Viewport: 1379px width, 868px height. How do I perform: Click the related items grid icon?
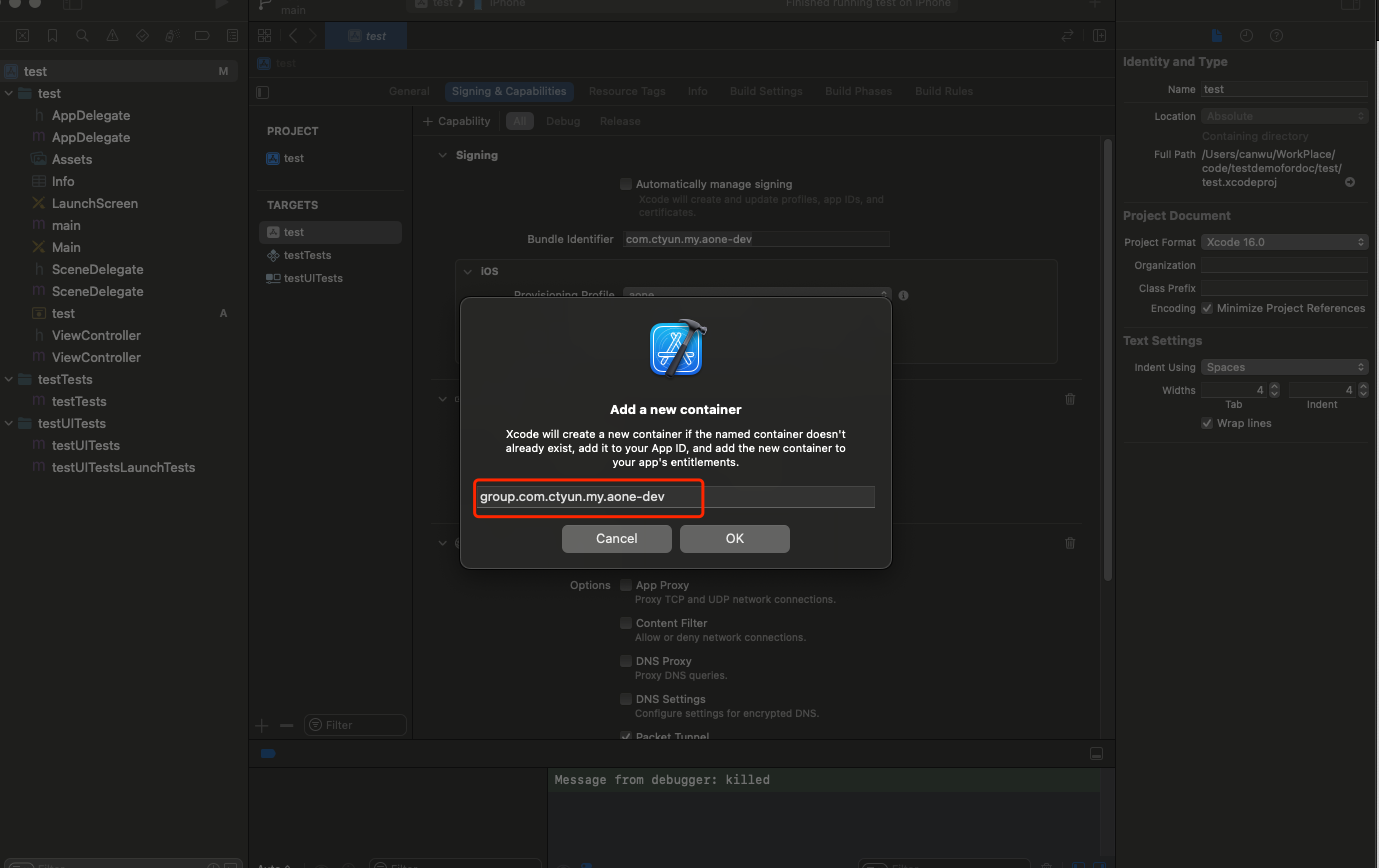[264, 35]
